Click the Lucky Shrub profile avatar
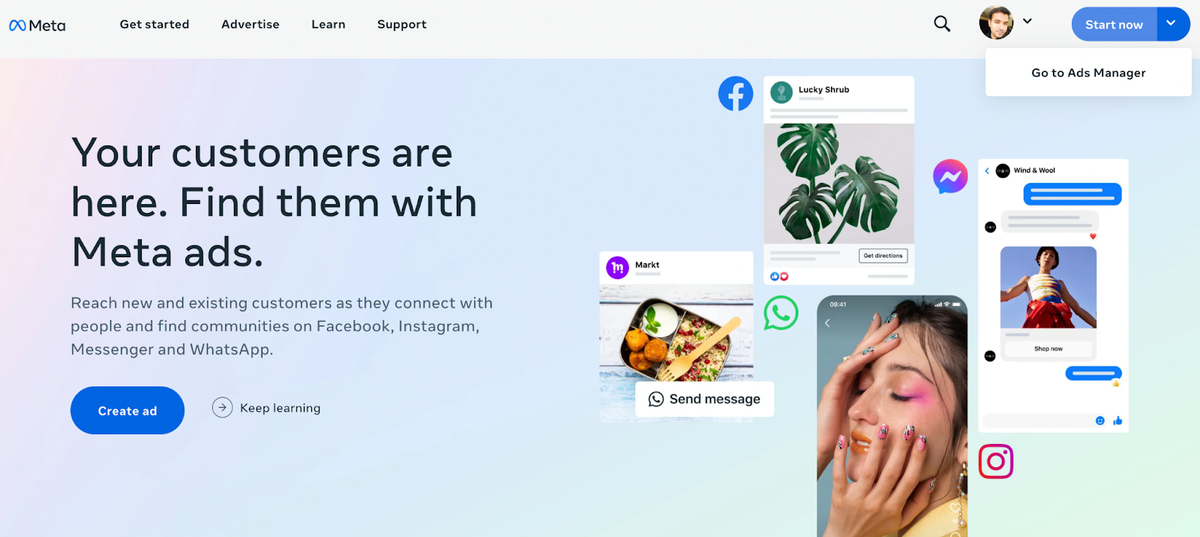1200x537 pixels. (x=781, y=93)
